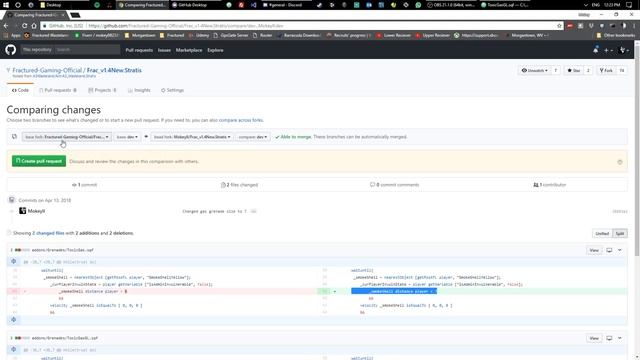View the second changed file
Image resolution: width=640 pixels, height=360 pixels.
click(x=594, y=338)
